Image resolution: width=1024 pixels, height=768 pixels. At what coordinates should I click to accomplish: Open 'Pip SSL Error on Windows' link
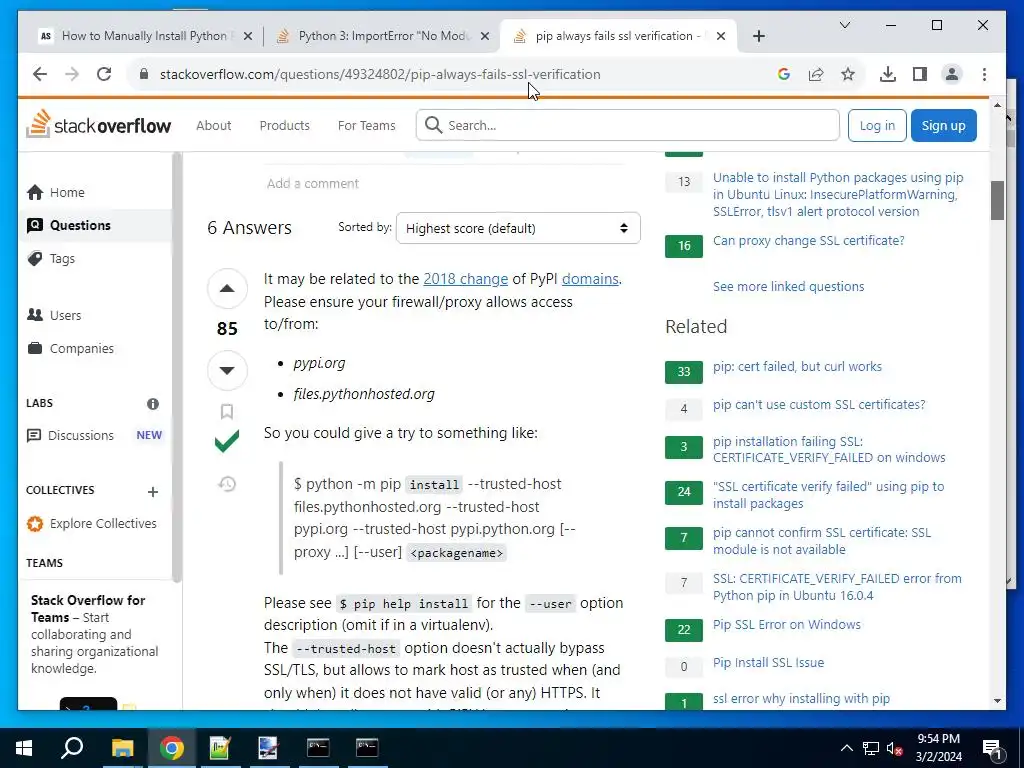pos(786,624)
